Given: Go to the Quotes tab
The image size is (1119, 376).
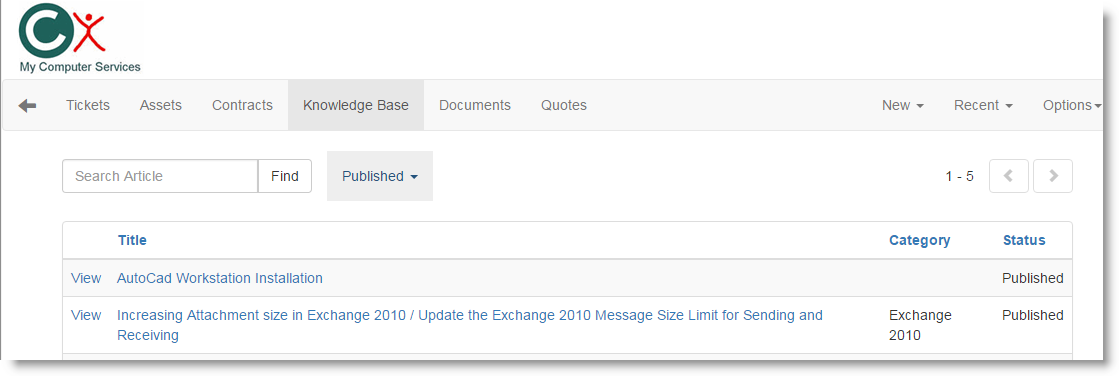Looking at the screenshot, I should (x=564, y=106).
